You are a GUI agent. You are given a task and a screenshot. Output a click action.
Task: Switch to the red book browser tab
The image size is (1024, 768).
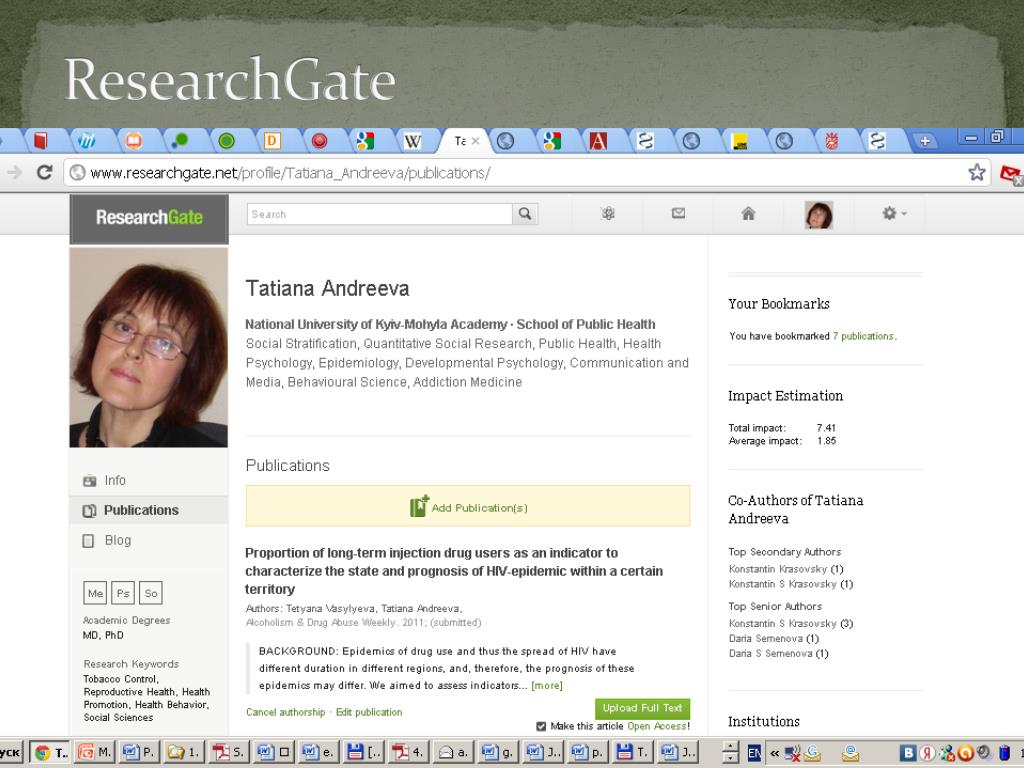coord(40,140)
